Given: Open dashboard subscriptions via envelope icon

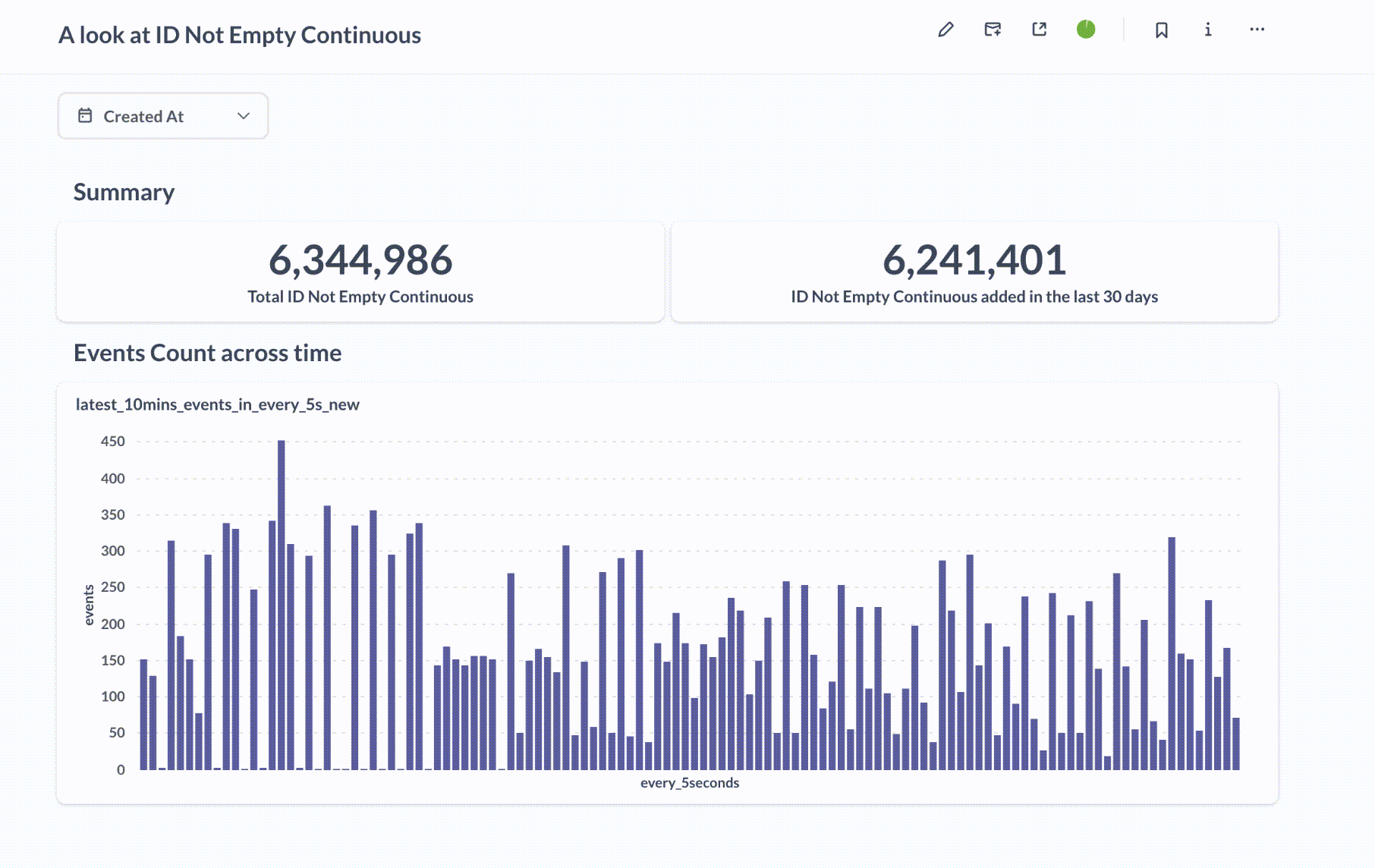Looking at the screenshot, I should click(993, 30).
